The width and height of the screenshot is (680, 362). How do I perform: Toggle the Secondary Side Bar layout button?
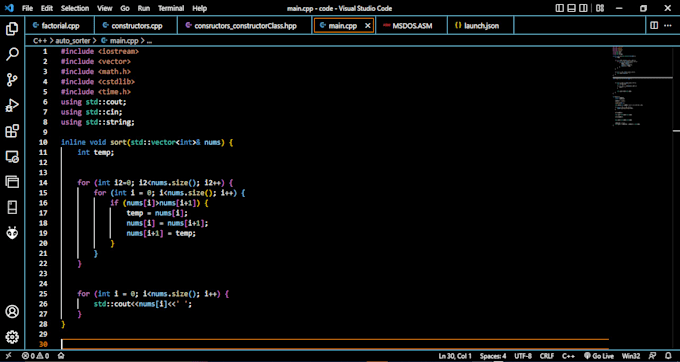(x=583, y=8)
